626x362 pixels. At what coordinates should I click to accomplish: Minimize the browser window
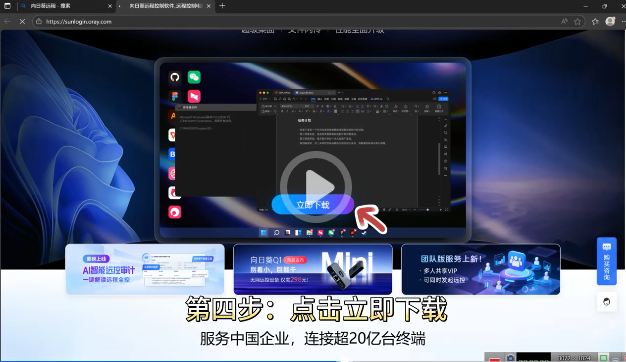(x=586, y=6)
